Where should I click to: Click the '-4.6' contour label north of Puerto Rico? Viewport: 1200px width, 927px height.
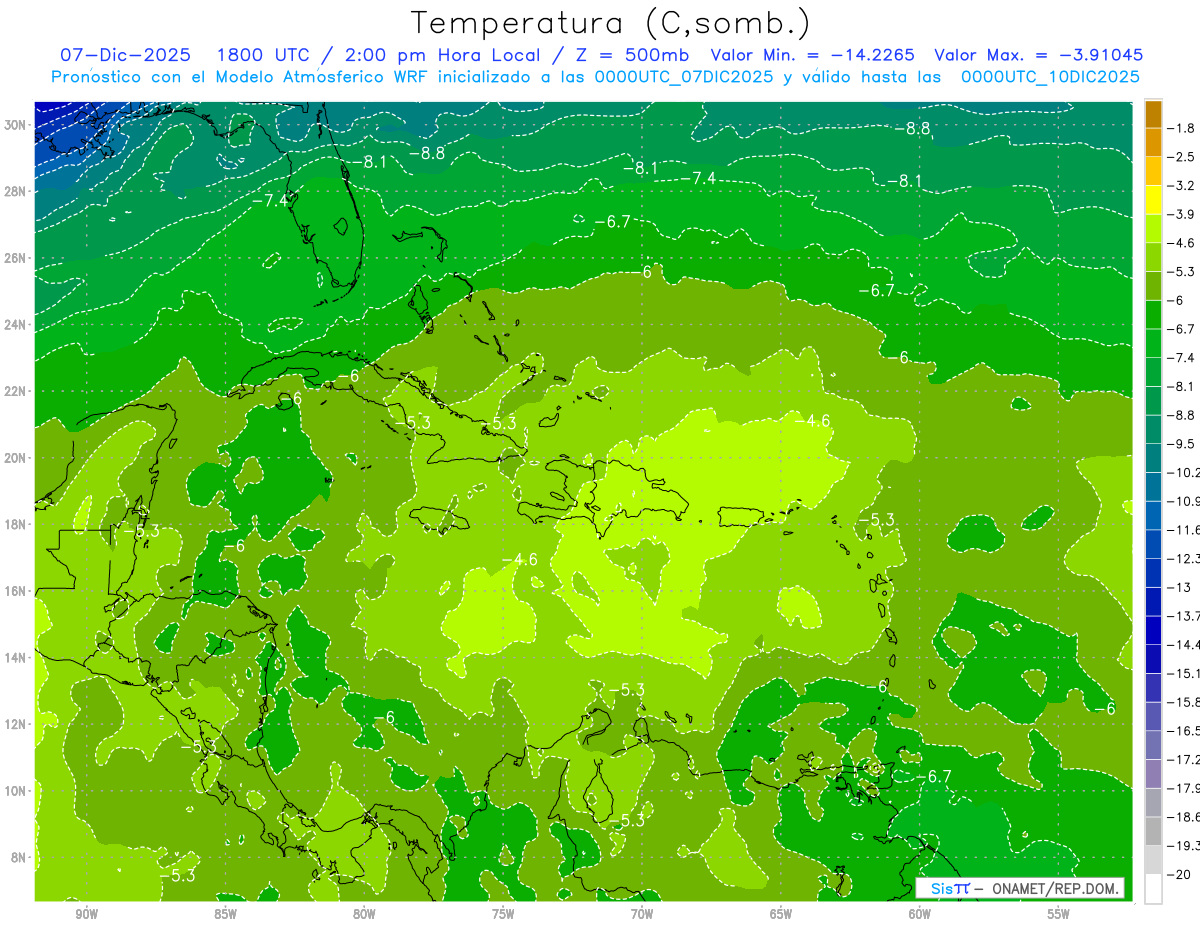tap(814, 421)
